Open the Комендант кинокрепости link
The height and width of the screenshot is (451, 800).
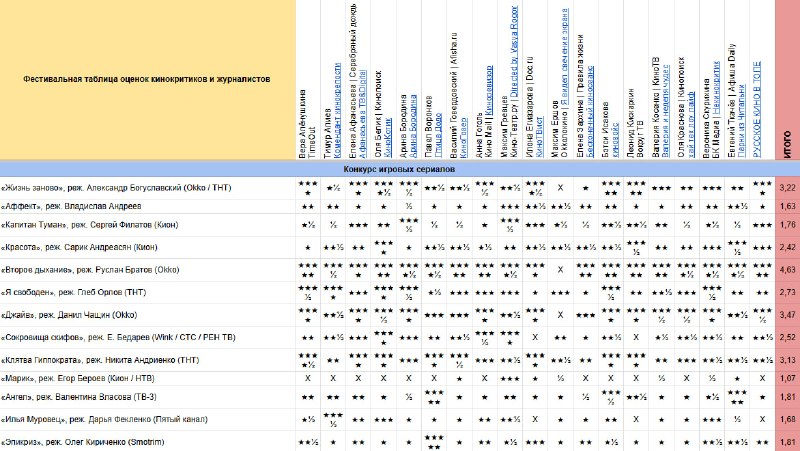(337, 110)
